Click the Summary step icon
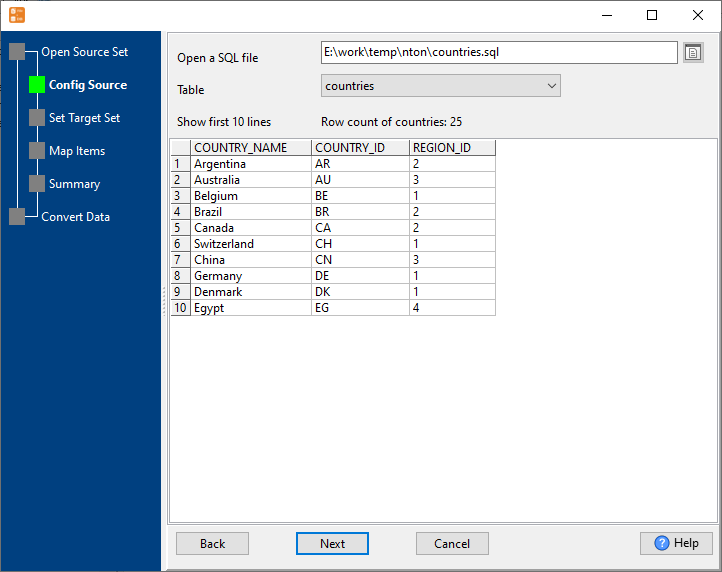Image resolution: width=722 pixels, height=572 pixels. (37, 184)
